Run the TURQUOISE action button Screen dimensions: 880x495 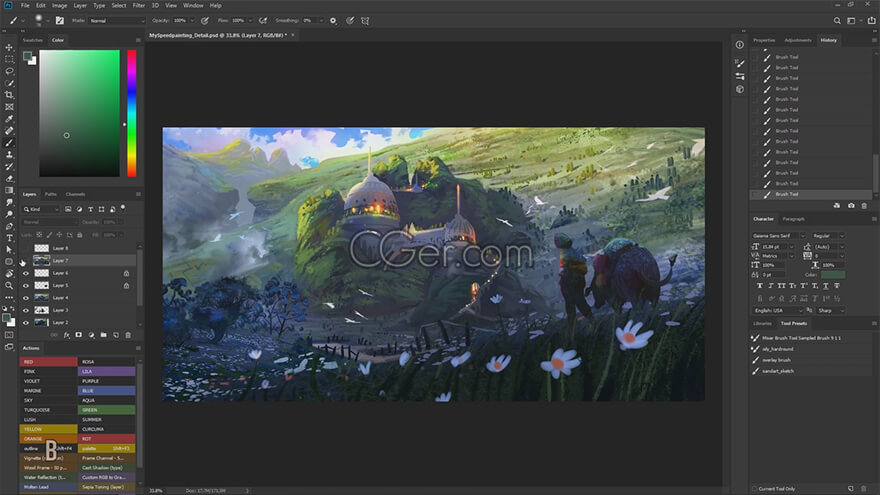pyautogui.click(x=48, y=410)
